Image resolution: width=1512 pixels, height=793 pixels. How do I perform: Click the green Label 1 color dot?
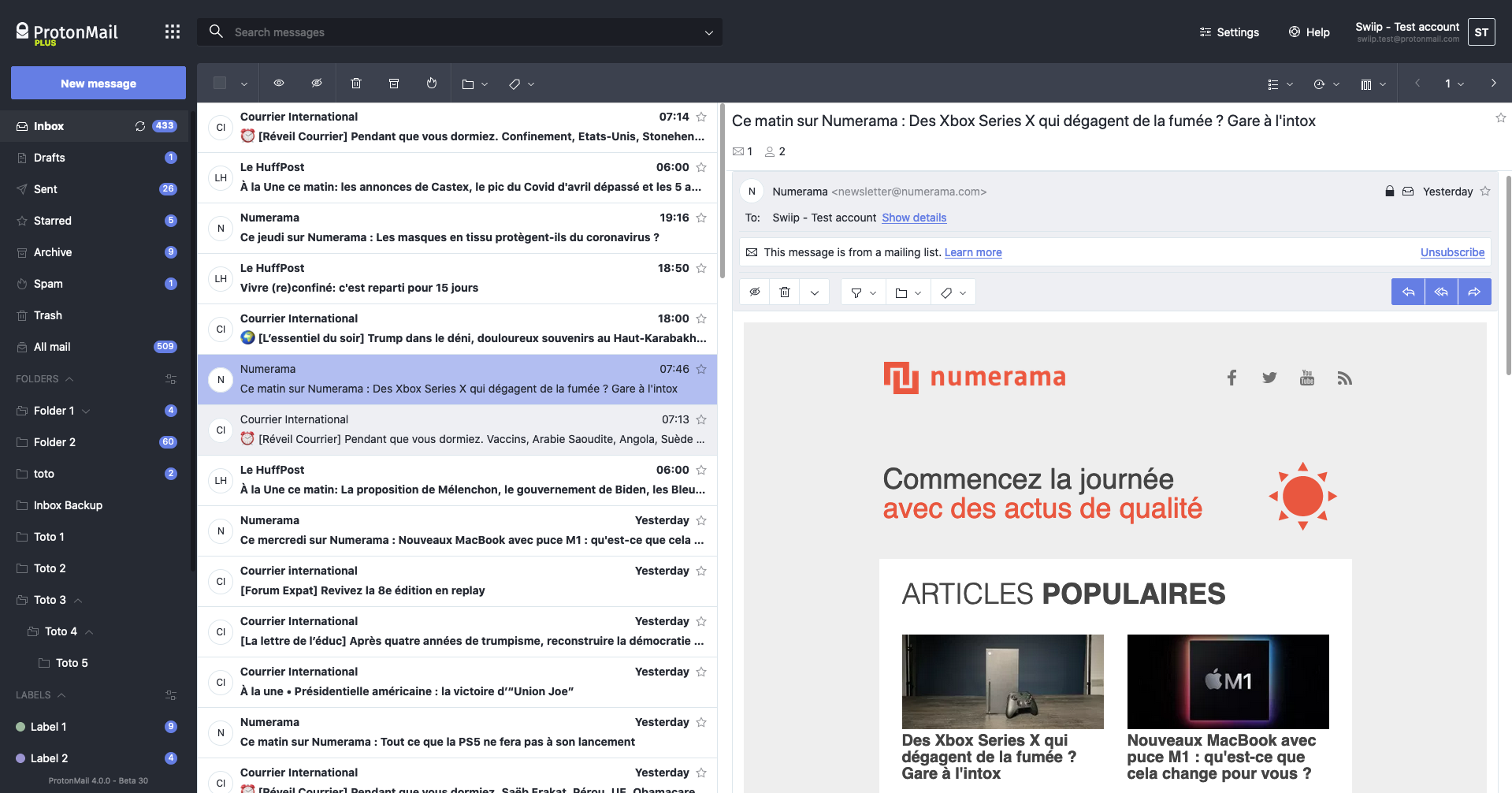(x=20, y=727)
